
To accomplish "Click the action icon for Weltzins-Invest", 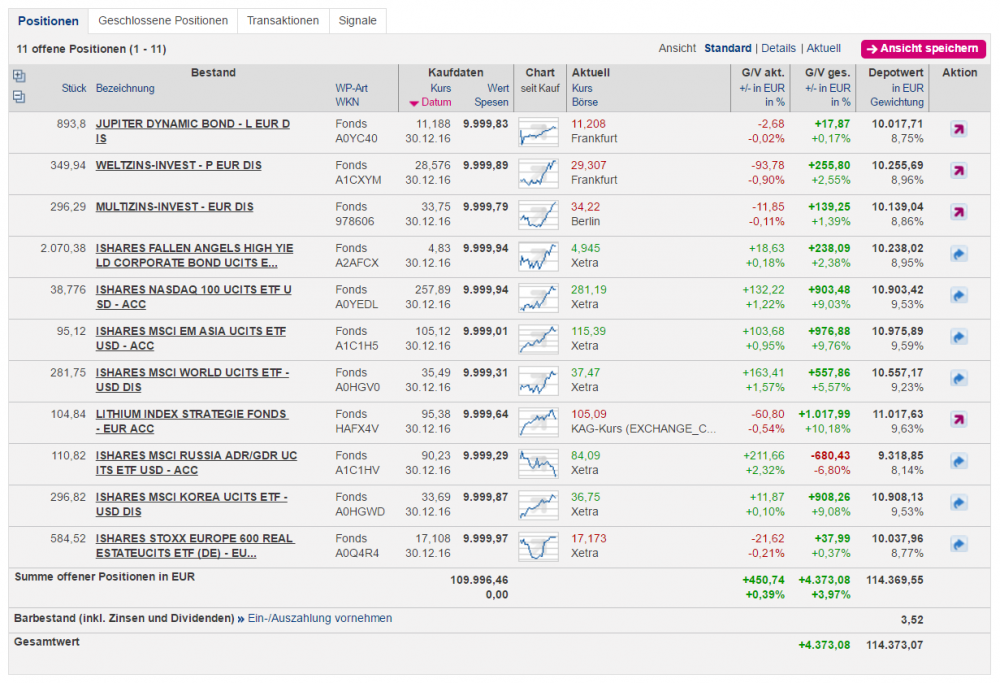I will tap(958, 171).
